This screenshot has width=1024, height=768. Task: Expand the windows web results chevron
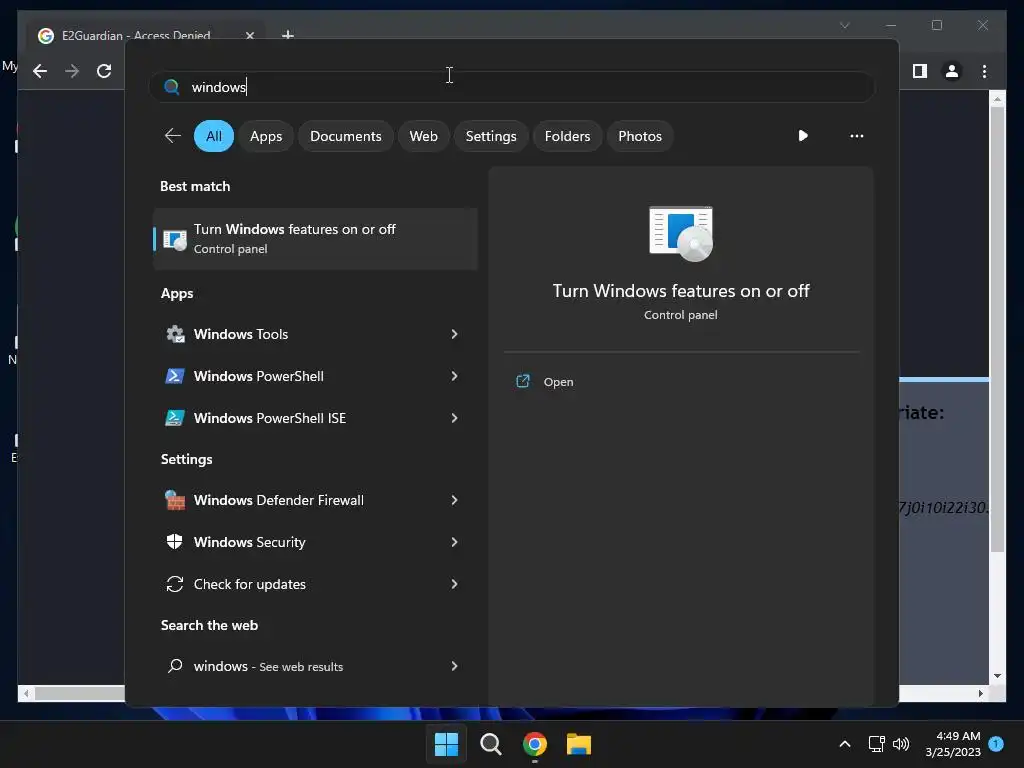(x=455, y=666)
